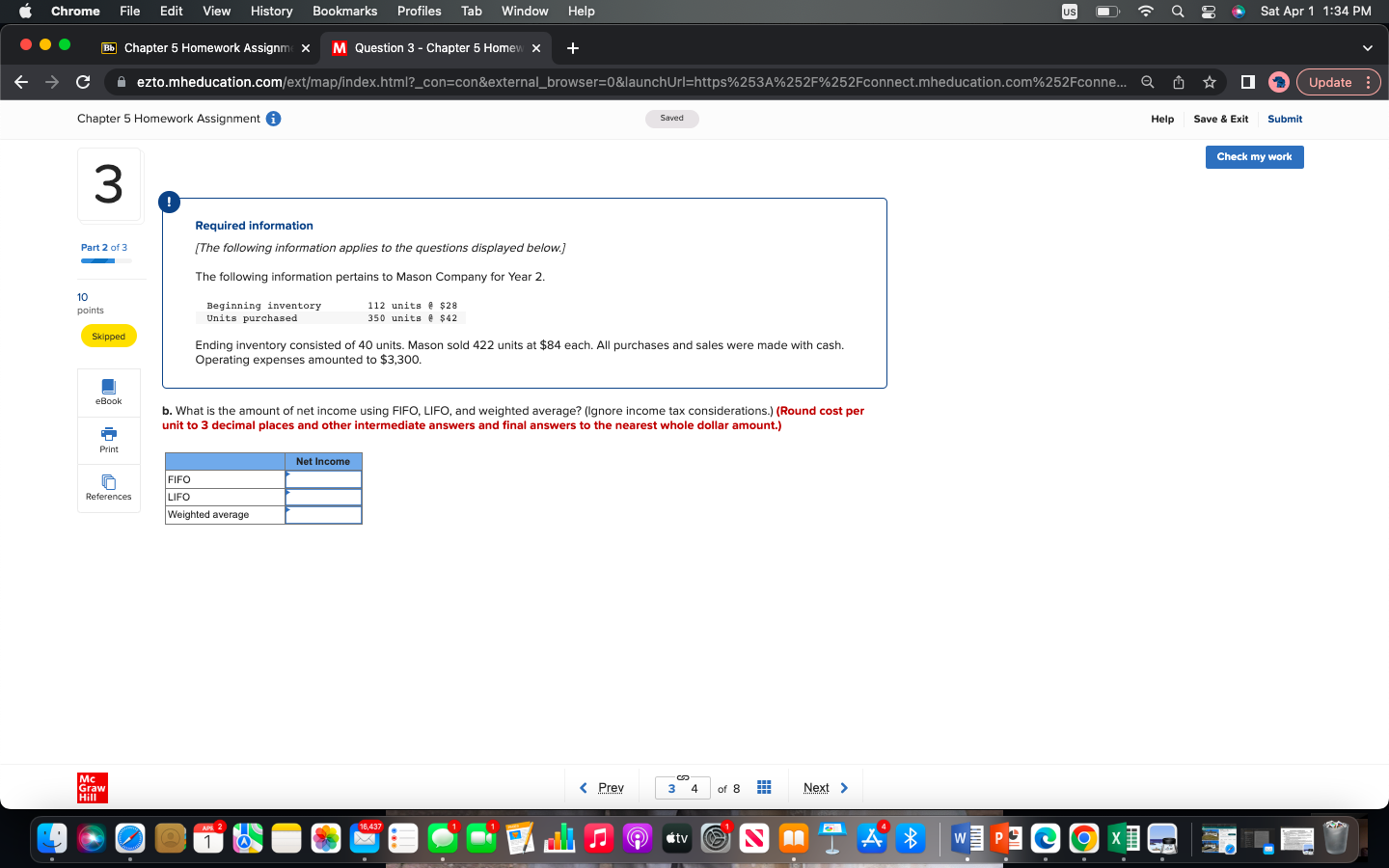Click the FIFO Net Income input cell
The height and width of the screenshot is (868, 1389).
pos(323,479)
